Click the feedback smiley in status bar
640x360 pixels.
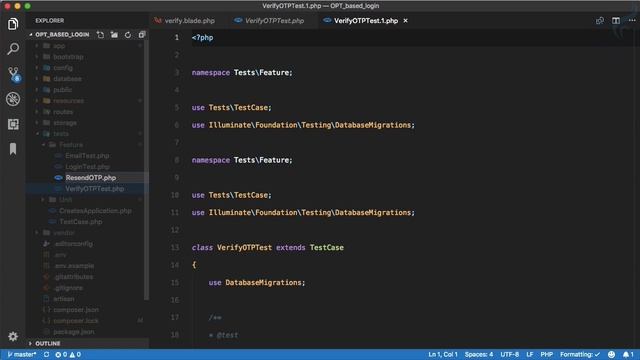[611, 354]
